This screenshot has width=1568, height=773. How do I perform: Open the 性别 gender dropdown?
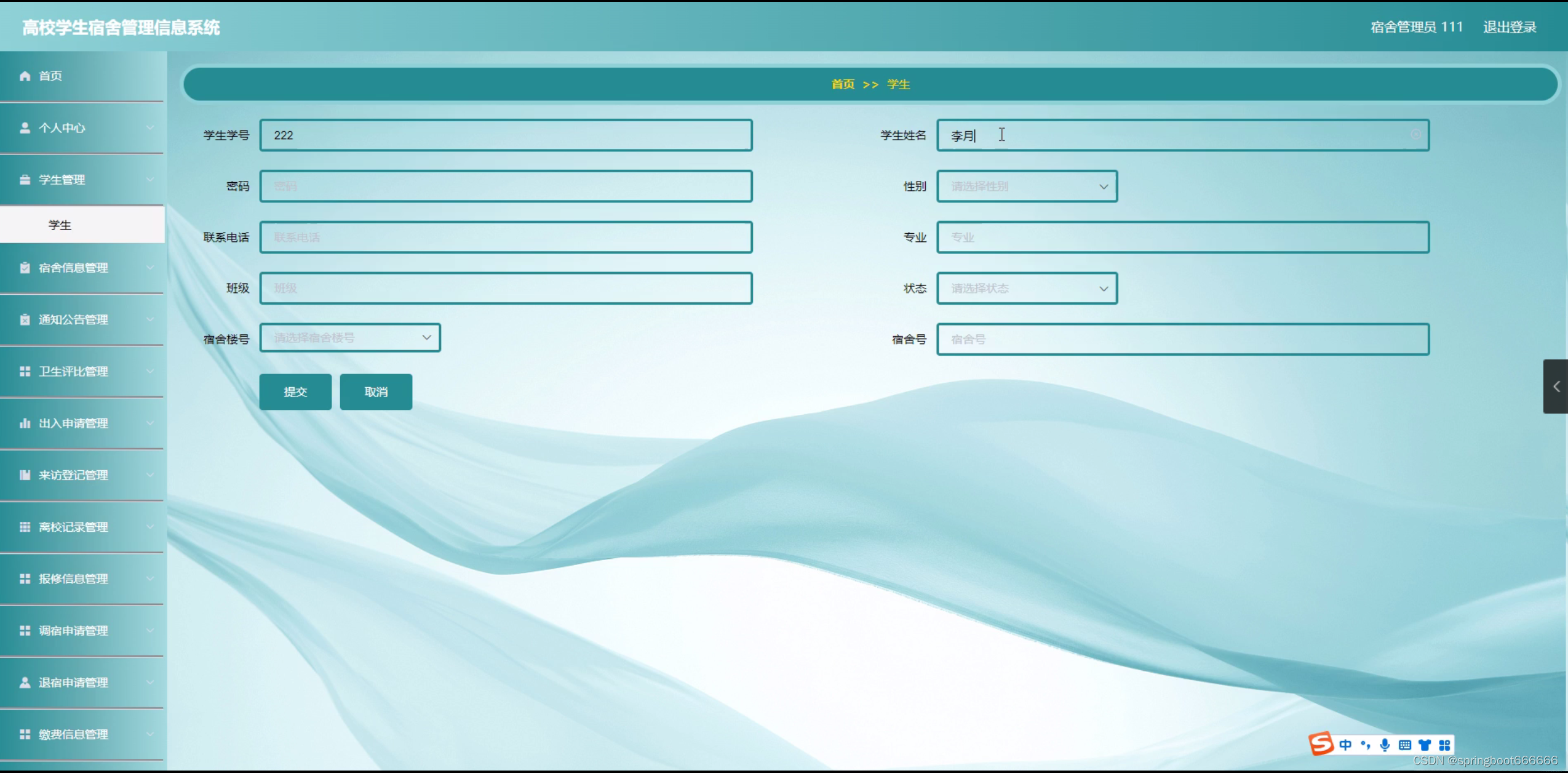(1027, 186)
